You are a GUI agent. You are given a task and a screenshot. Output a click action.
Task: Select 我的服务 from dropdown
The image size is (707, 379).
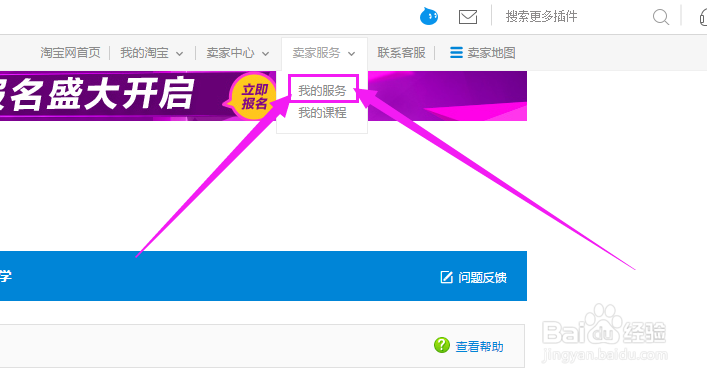[322, 91]
